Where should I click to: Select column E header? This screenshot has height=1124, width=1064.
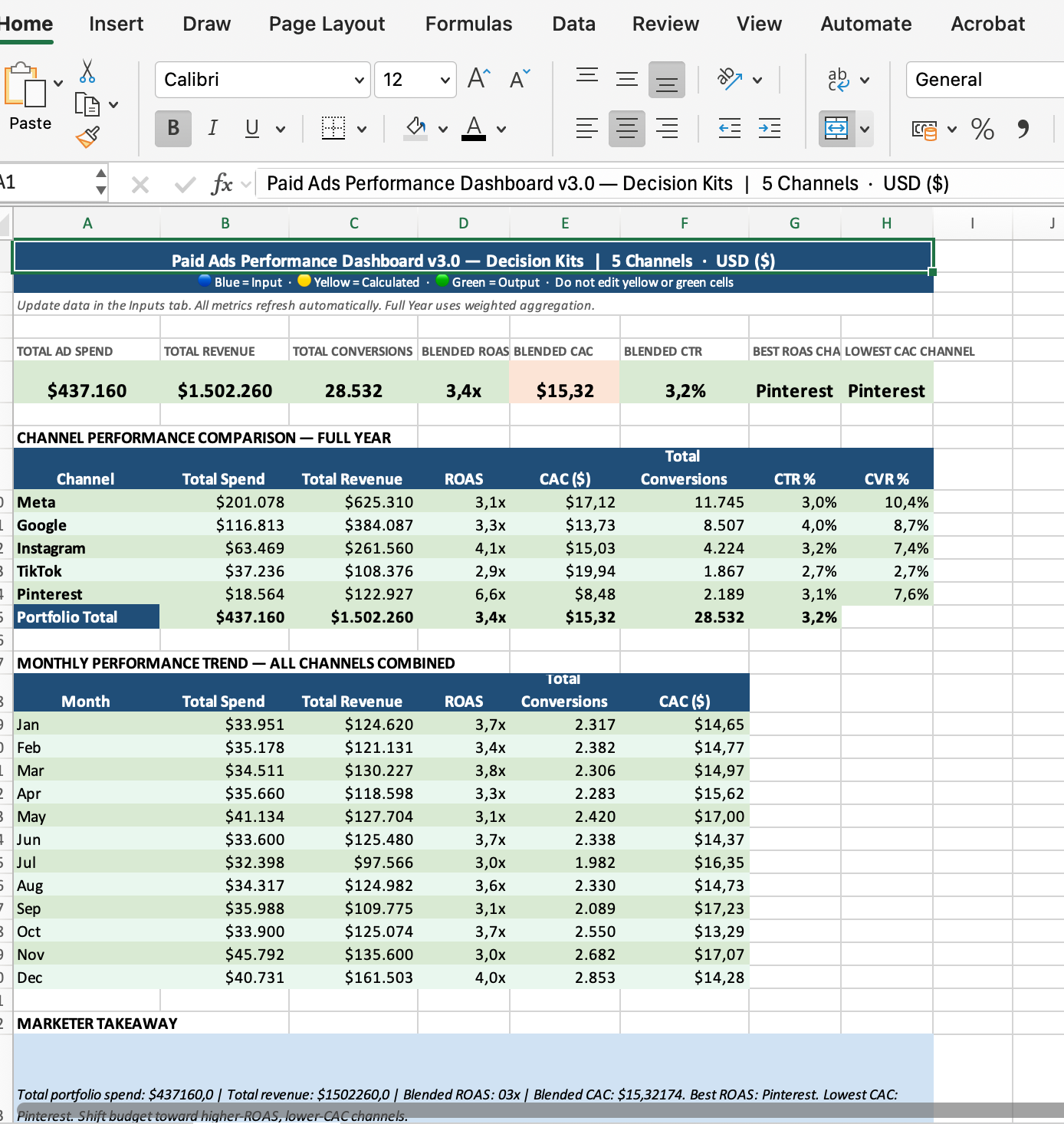565,223
